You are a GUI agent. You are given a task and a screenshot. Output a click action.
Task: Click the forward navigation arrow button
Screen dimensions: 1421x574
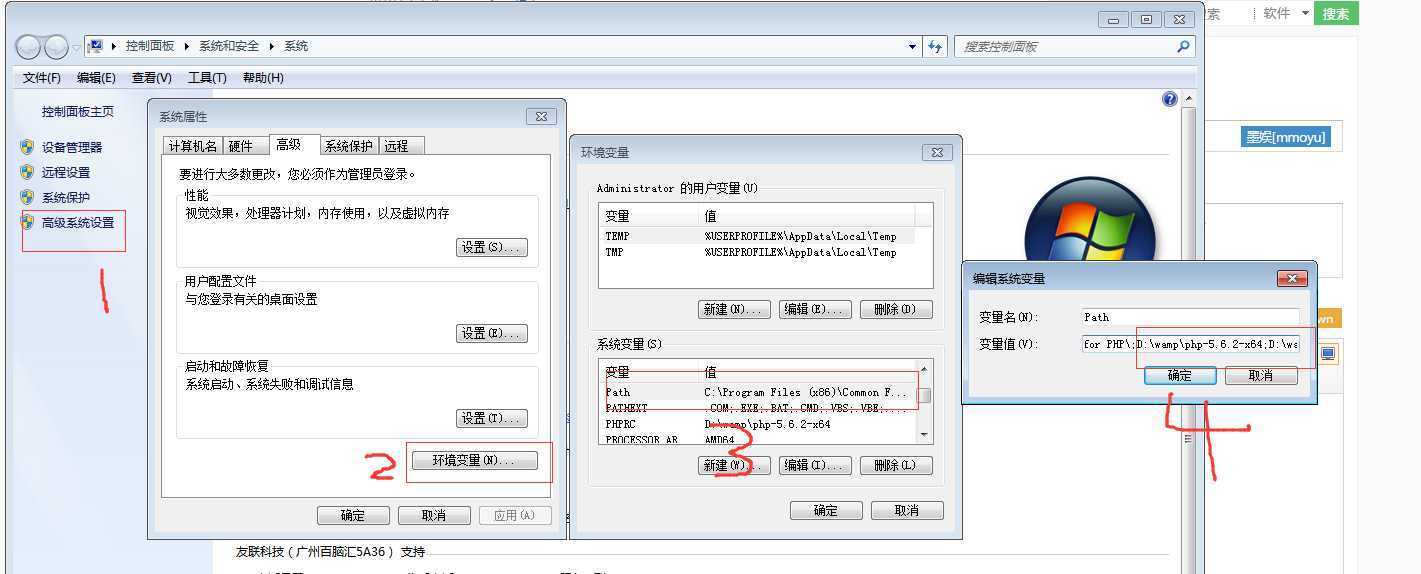[x=56, y=47]
